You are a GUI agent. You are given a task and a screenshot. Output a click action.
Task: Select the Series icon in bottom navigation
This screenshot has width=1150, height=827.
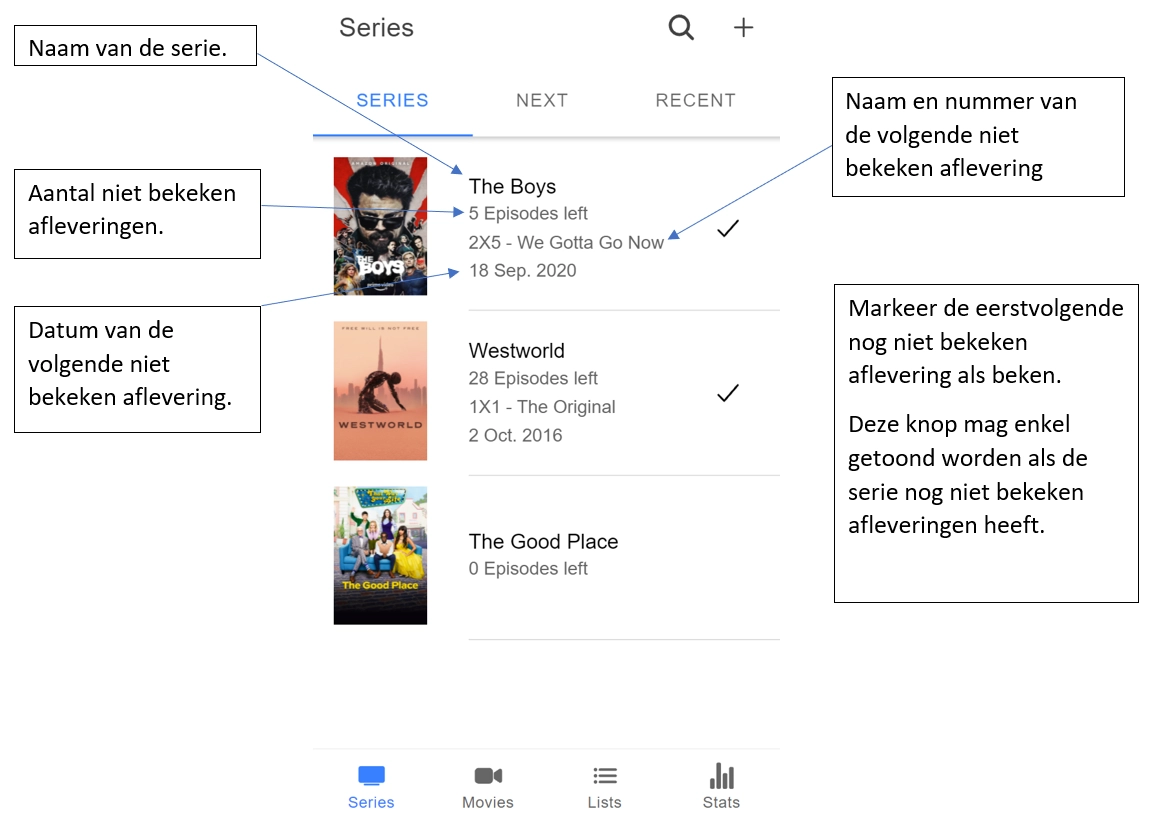coord(371,775)
